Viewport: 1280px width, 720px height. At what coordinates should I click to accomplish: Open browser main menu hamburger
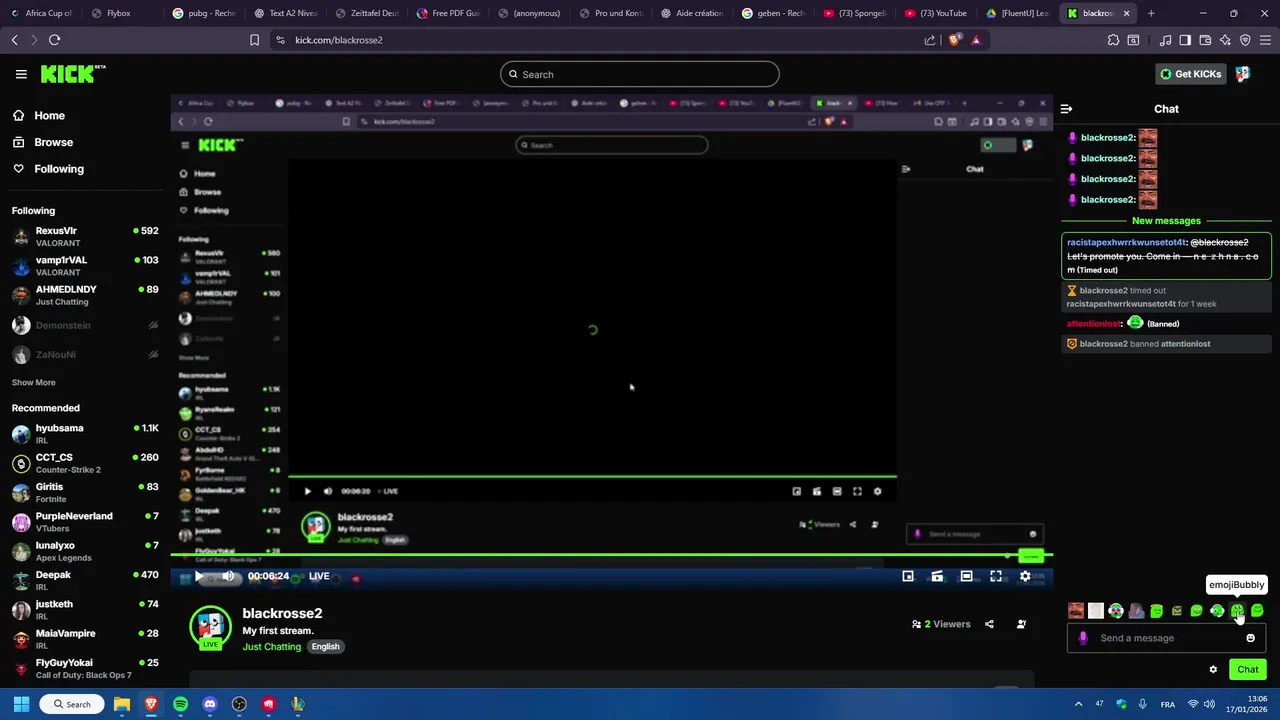[x=1265, y=40]
